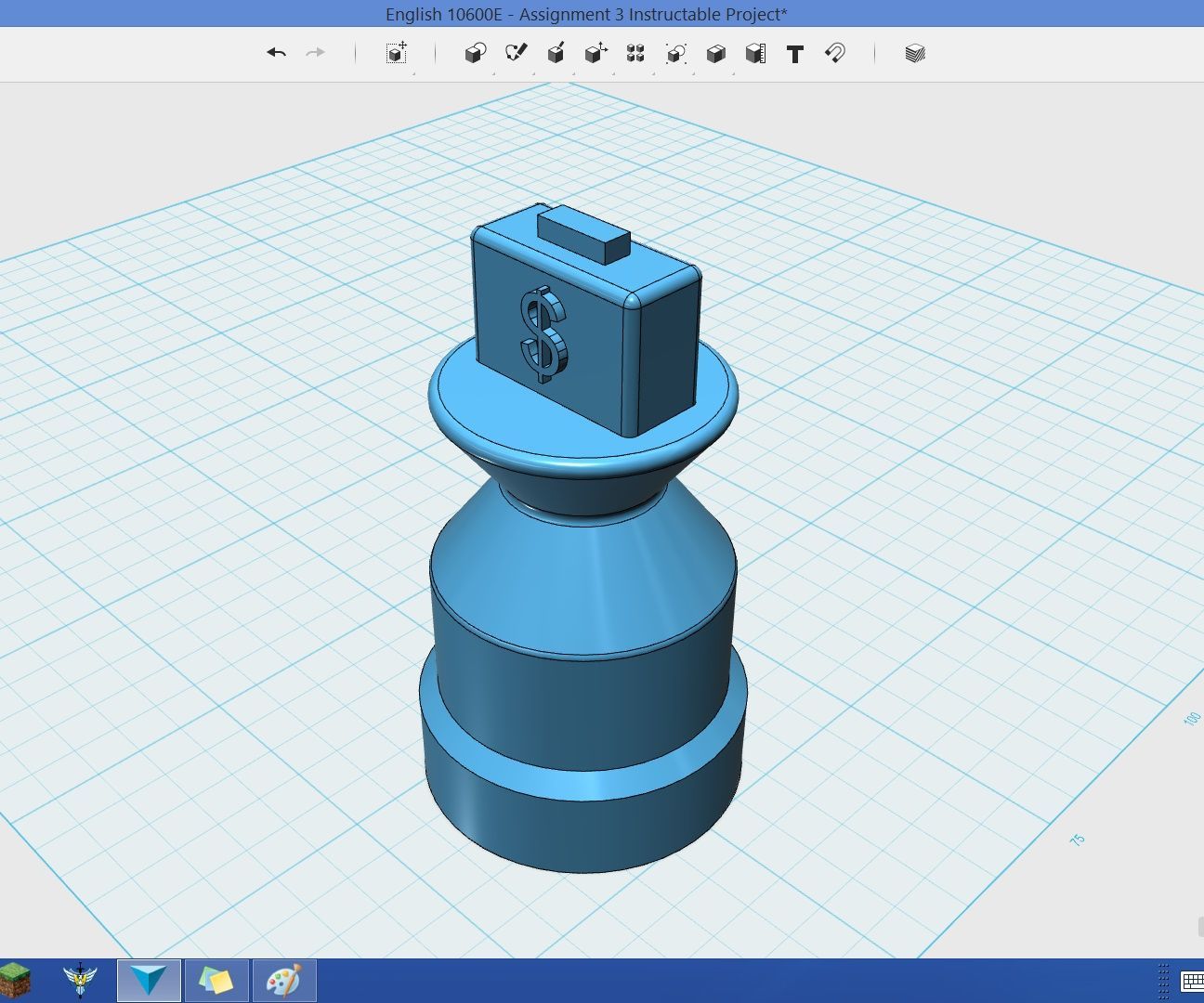Select the Text tool
This screenshot has width=1204, height=1003.
(795, 53)
